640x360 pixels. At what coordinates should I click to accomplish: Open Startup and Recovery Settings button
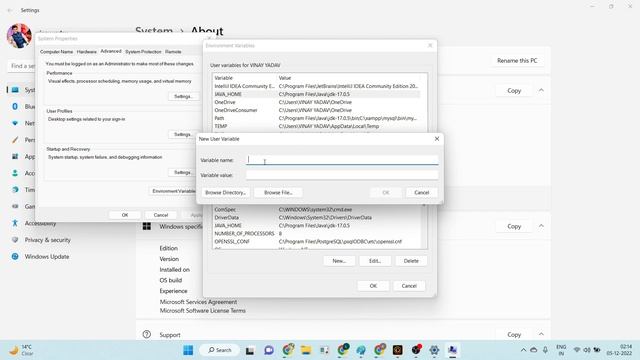tap(182, 172)
